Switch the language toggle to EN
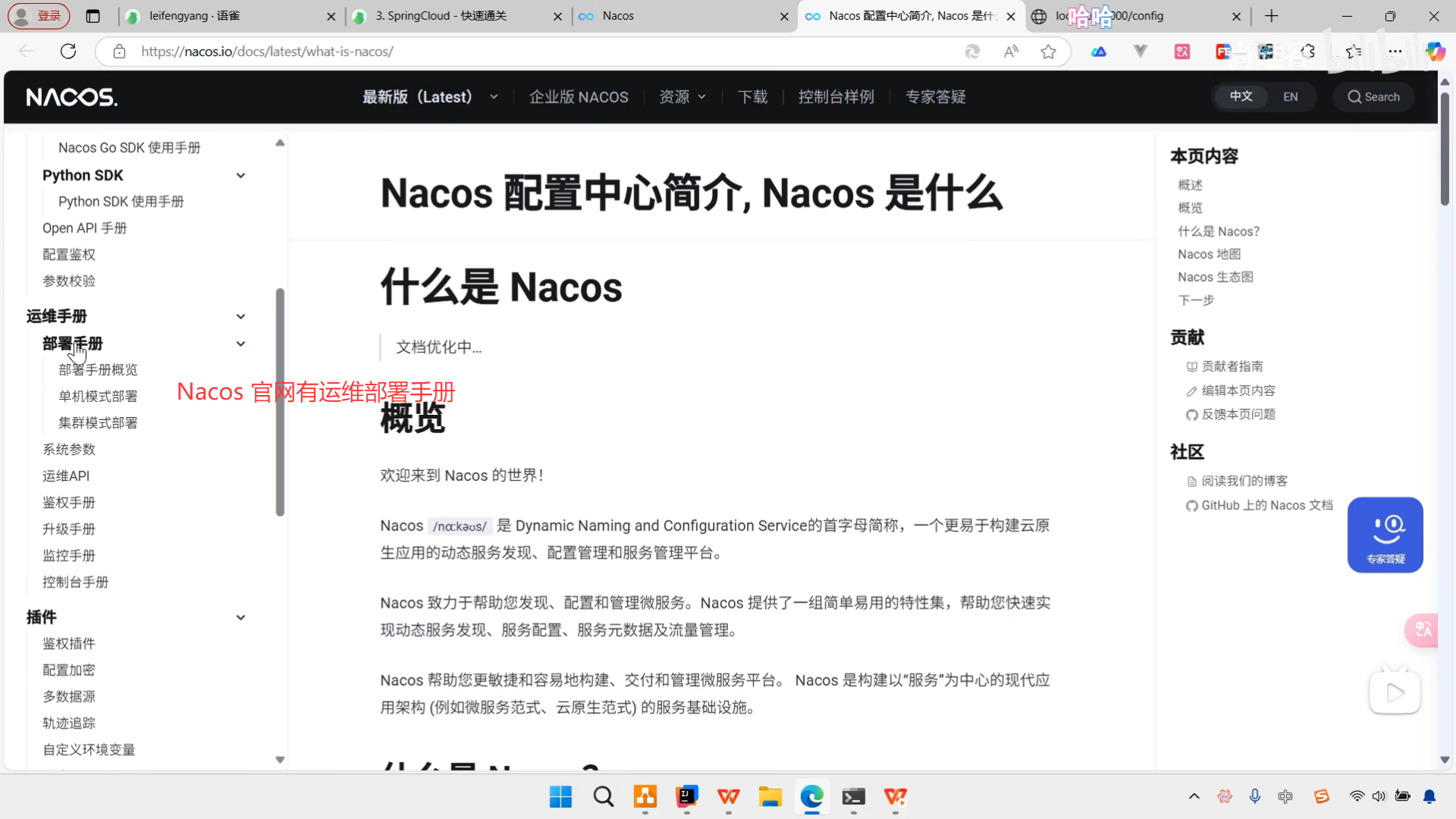This screenshot has width=1456, height=819. (1290, 97)
